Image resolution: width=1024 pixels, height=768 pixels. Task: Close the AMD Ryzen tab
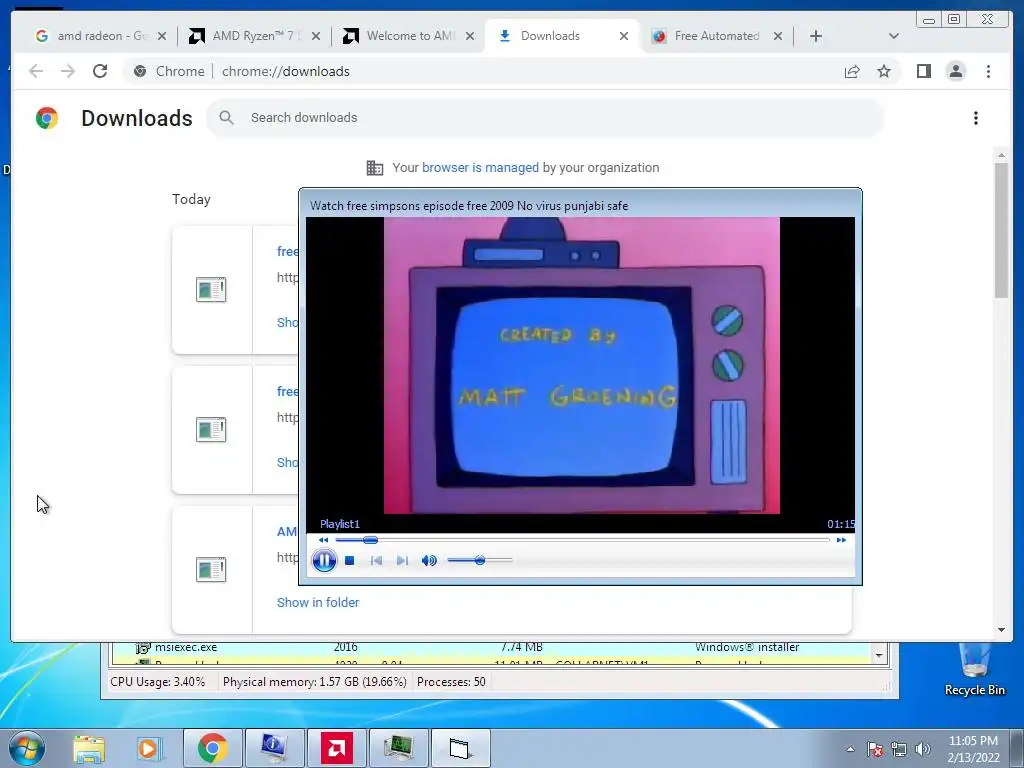tap(316, 36)
